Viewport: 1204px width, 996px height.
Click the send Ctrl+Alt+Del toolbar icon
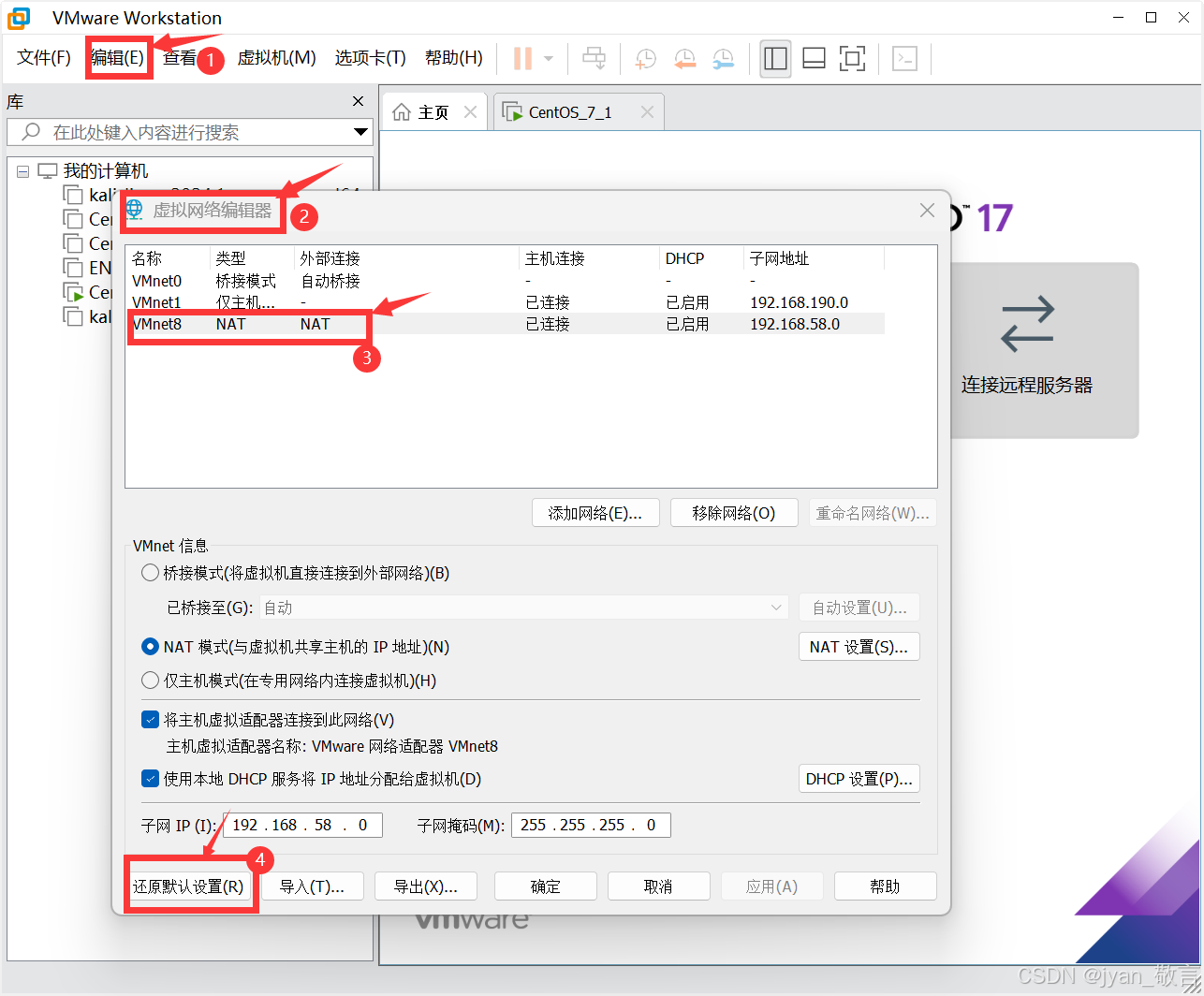[x=595, y=58]
